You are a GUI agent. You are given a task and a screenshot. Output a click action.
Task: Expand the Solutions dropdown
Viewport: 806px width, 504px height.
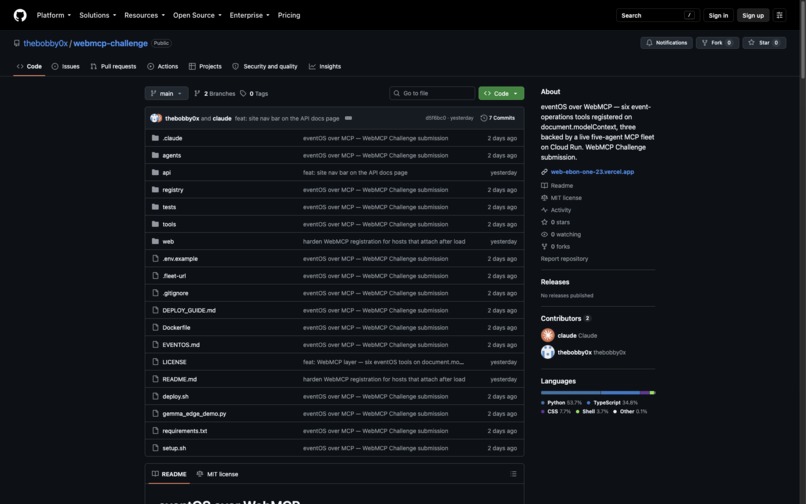tap(98, 15)
